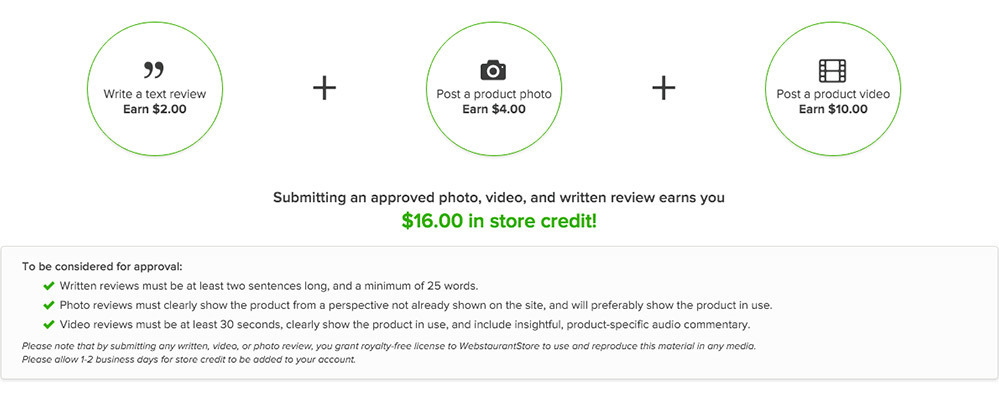Select the 'Post a product video' label
This screenshot has width=999, height=405.
(x=833, y=94)
